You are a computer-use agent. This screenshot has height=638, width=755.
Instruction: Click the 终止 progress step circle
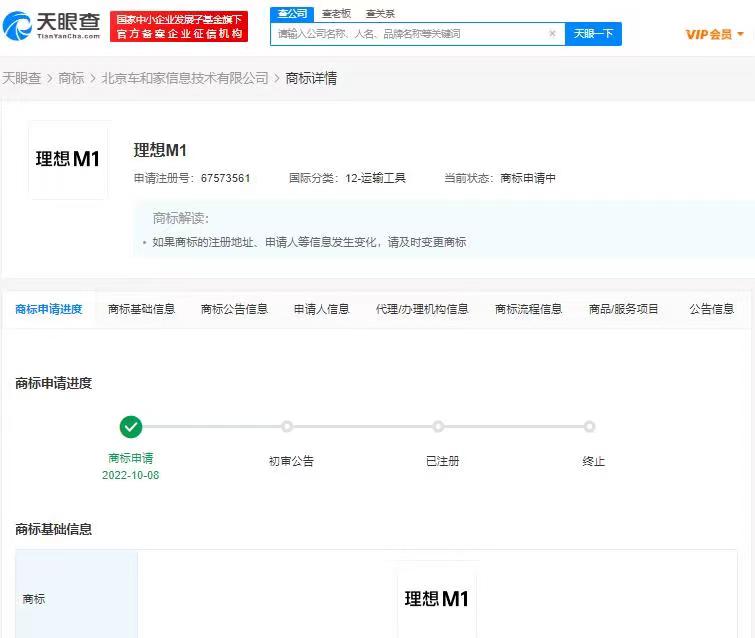coord(589,427)
